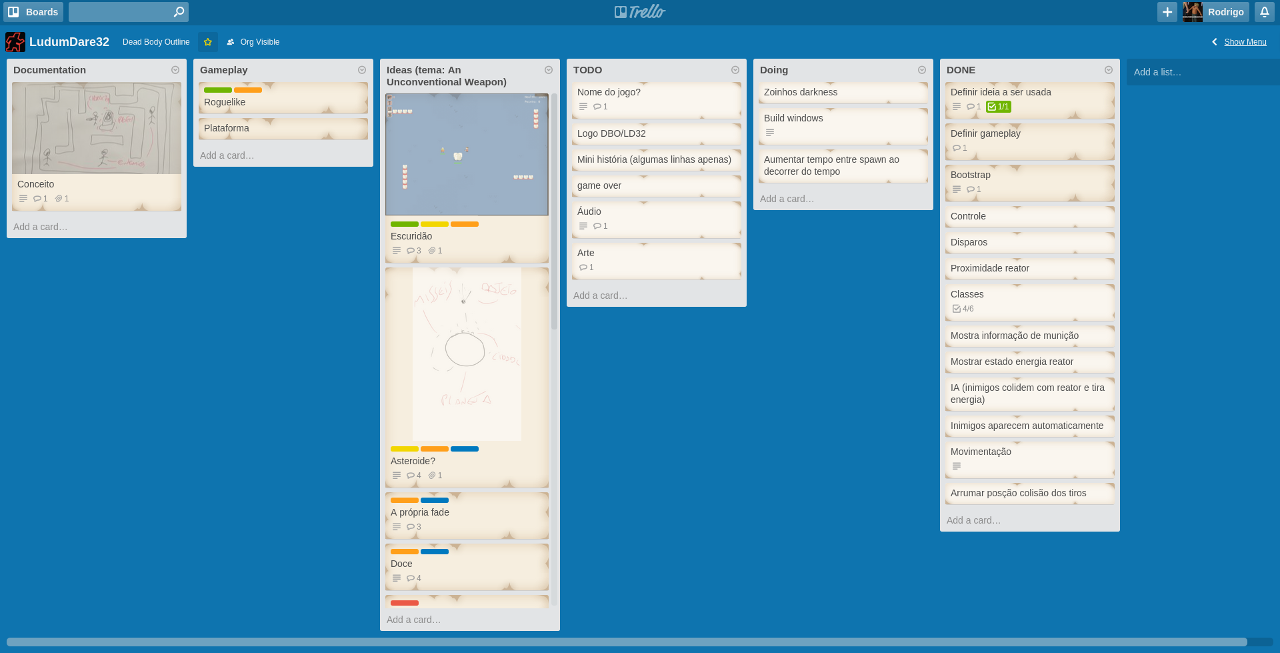Click the green label on Roguelike card

click(x=218, y=90)
